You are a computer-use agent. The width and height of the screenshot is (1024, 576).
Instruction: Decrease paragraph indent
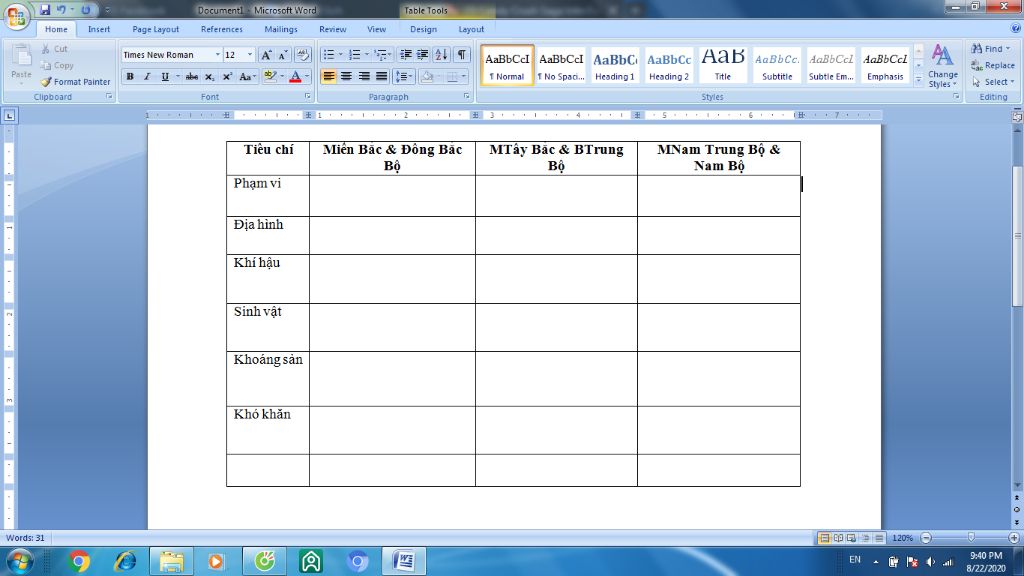pyautogui.click(x=406, y=55)
